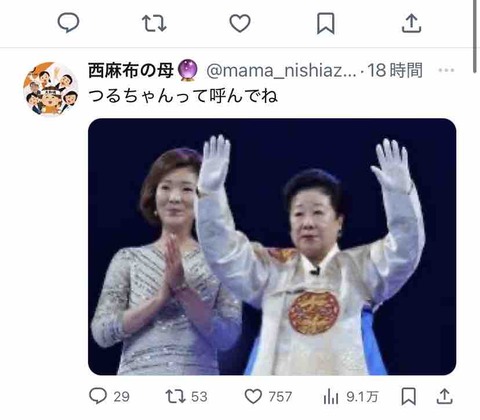Screen dimensions: 480x420
Task: Click the crystal ball emoji badge
Action: click(189, 70)
